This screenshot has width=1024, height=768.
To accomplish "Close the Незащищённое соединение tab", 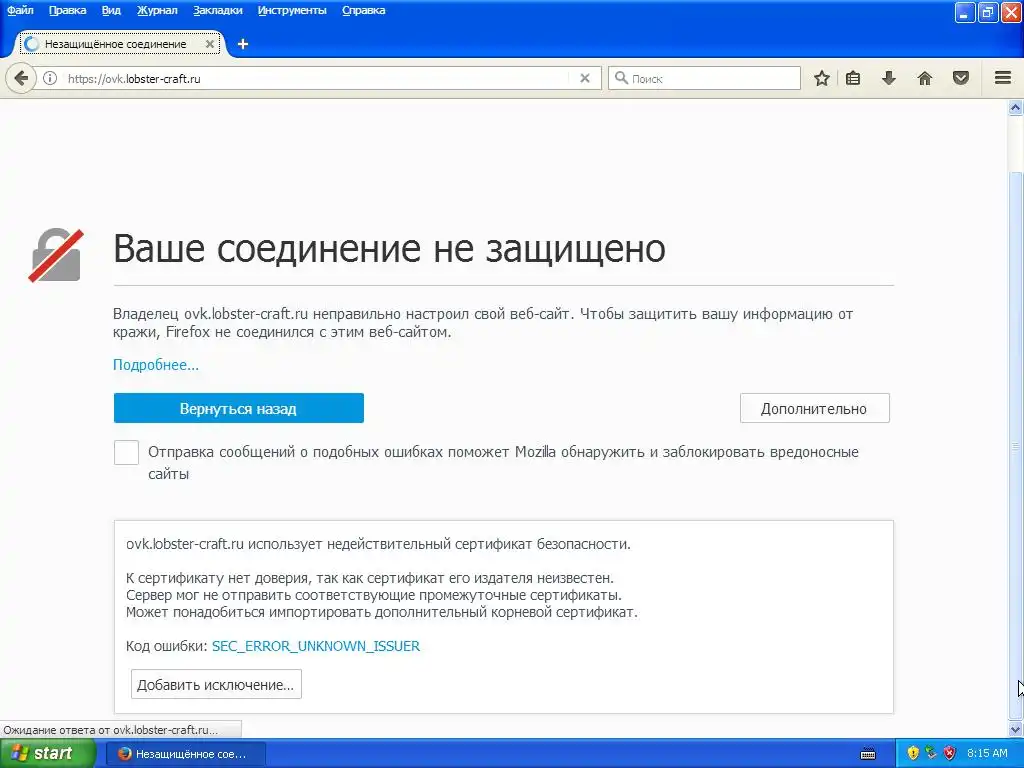I will [210, 44].
